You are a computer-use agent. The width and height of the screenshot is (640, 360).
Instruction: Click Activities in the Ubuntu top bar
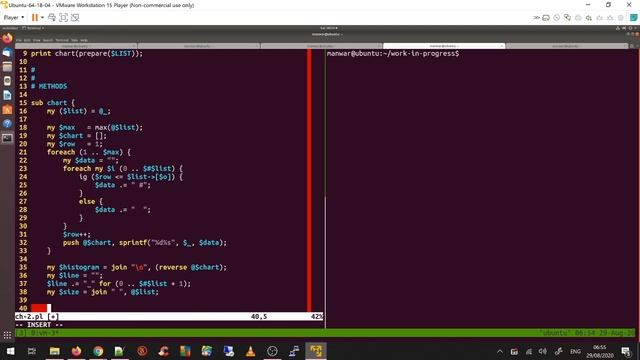click(x=10, y=28)
